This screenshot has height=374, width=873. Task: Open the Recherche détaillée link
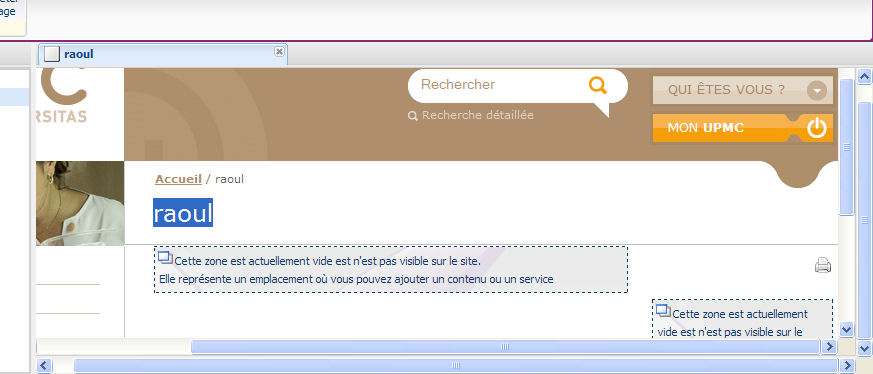[x=478, y=115]
